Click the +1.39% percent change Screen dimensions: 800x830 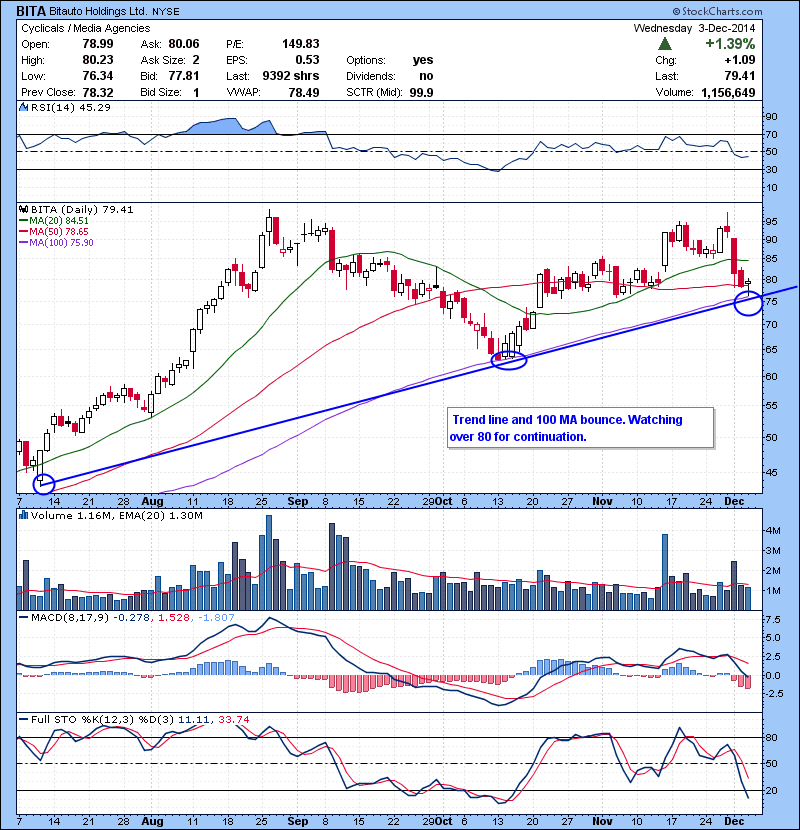(x=730, y=43)
